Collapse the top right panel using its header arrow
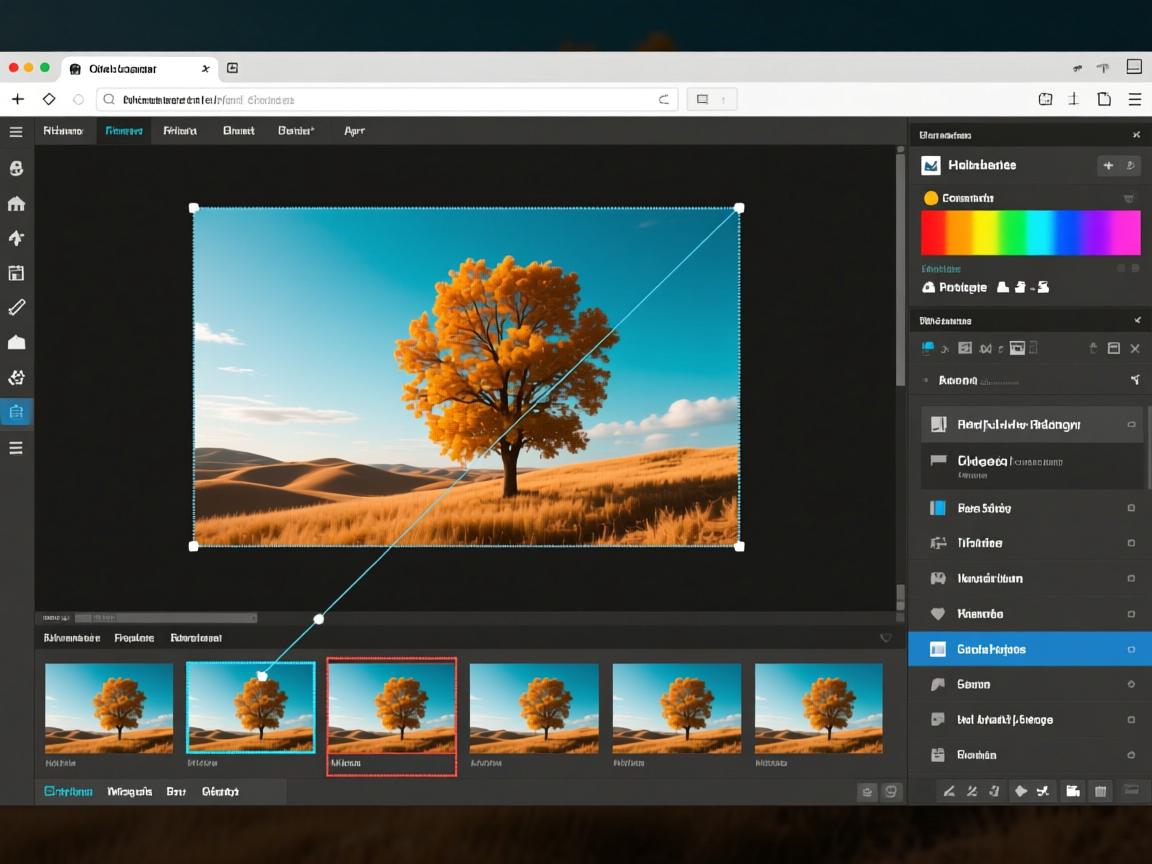 tap(1136, 135)
